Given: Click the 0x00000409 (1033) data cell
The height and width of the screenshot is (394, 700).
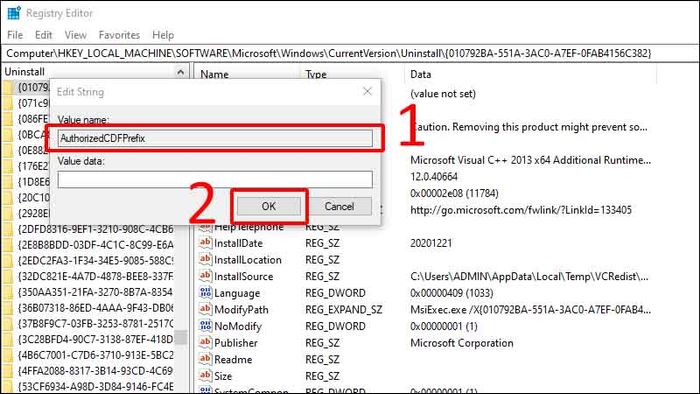Looking at the screenshot, I should [451, 293].
